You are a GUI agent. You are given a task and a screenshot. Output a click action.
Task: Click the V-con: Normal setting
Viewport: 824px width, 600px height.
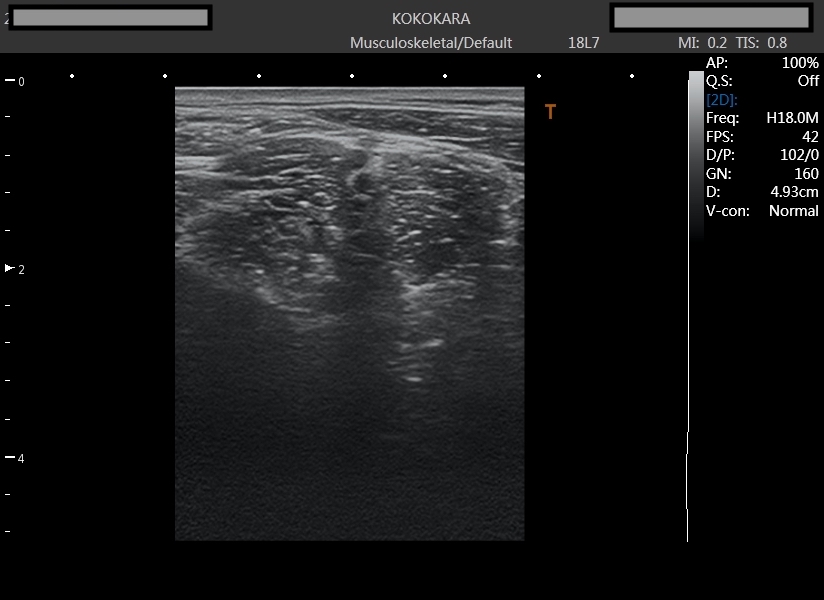762,211
